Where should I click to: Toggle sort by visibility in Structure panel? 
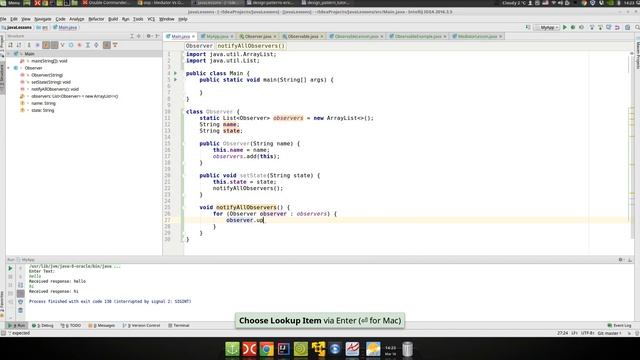coord(11,45)
